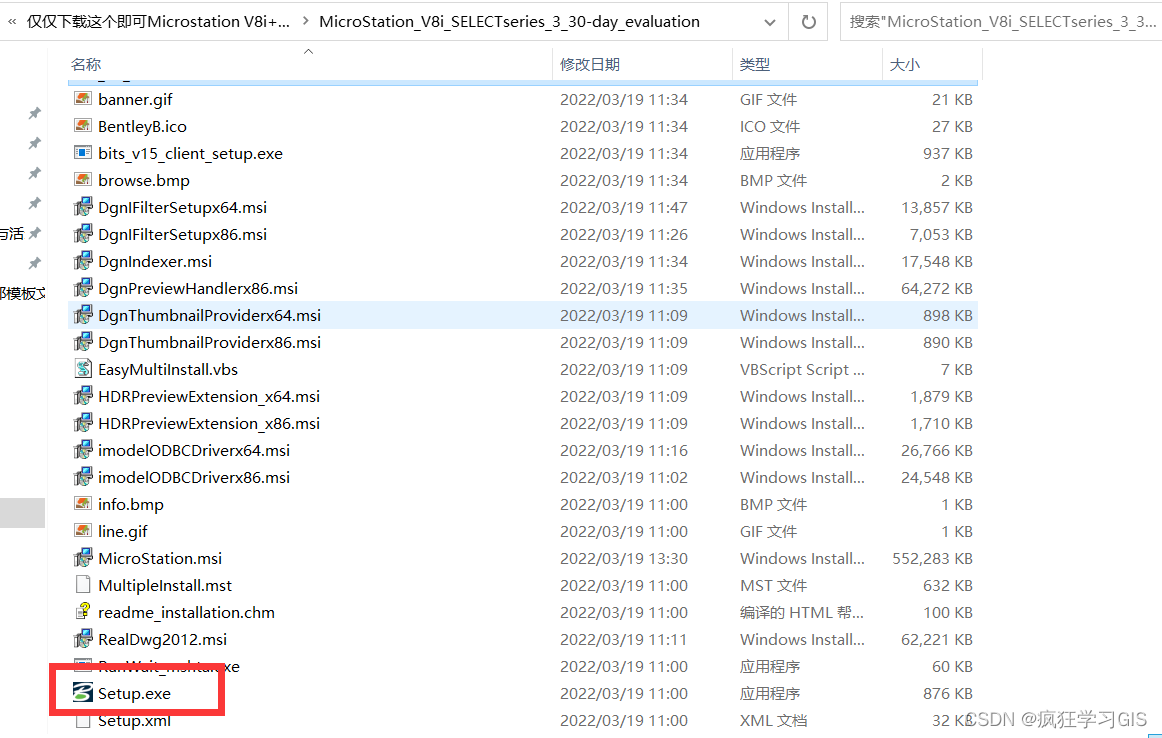Screen dimensions: 1162x738
Task: Select the file name readme_installation.chm
Action: click(186, 612)
